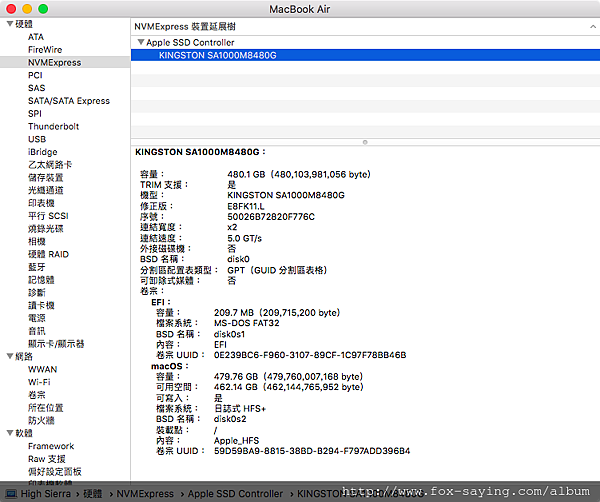Click the computer icon in the path bar
This screenshot has width=600, height=502.
tap(11, 494)
